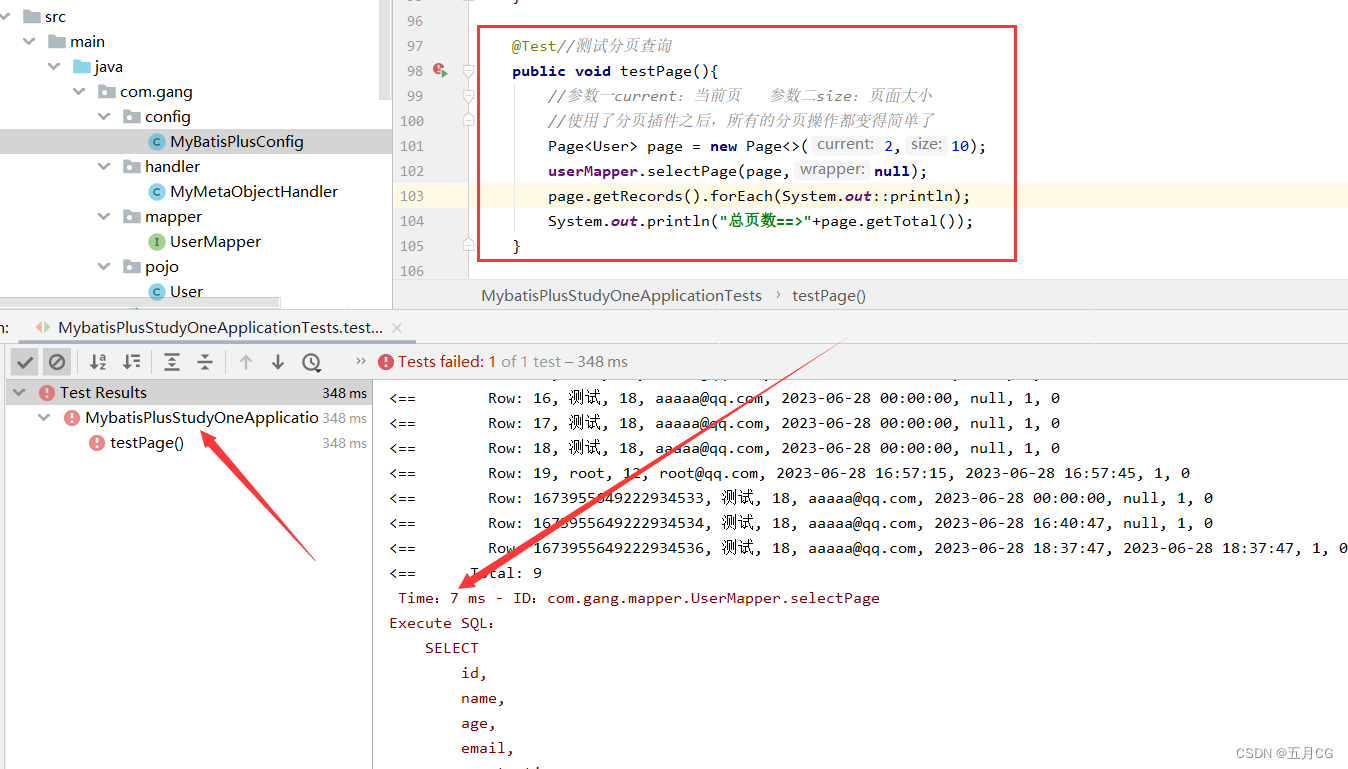Close the MybatisPlusStudyOneApplicationTests run tab

(397, 327)
